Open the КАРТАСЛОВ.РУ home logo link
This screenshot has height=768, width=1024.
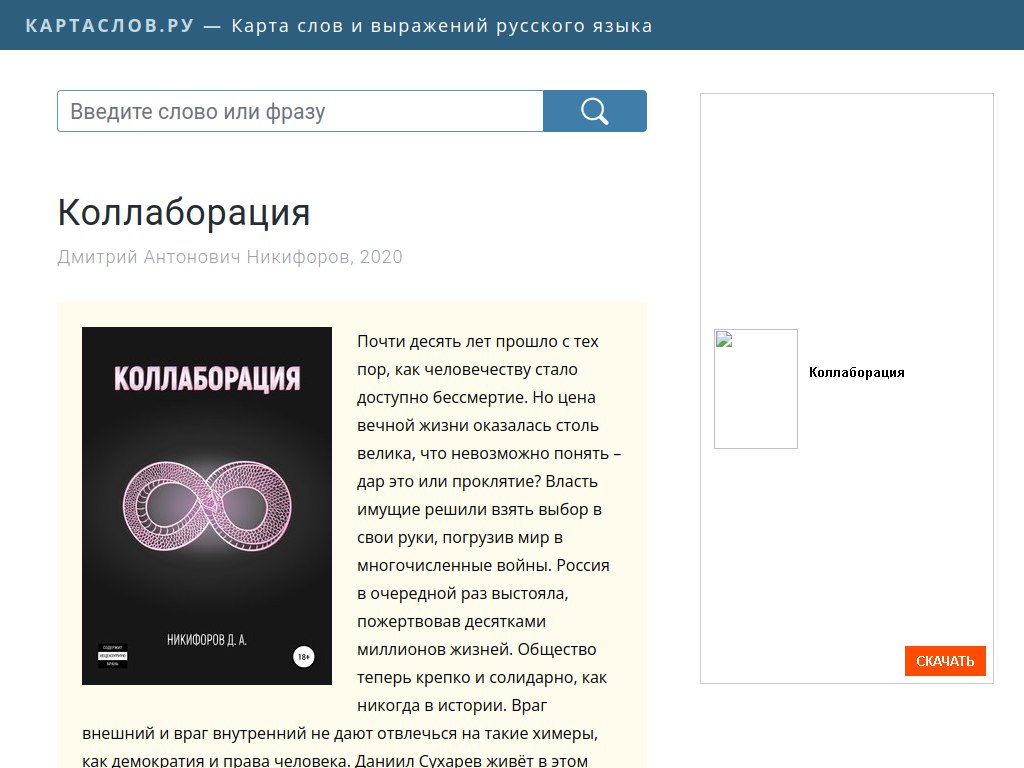[110, 25]
